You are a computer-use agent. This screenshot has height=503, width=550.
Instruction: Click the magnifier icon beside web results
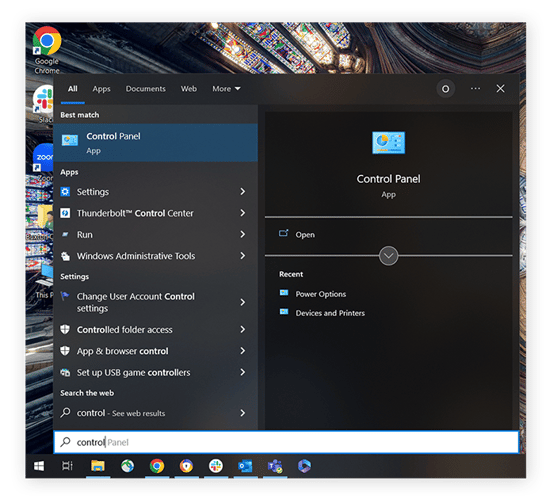(65, 413)
